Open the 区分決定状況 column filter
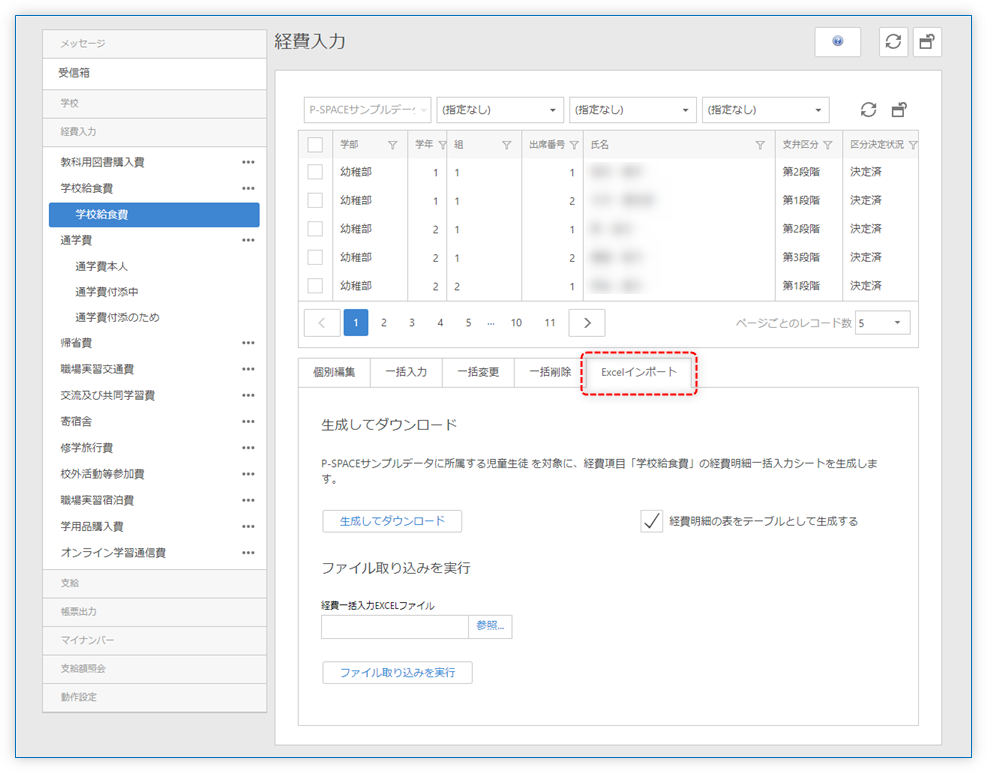Viewport: 987px width, 773px height. click(x=913, y=145)
